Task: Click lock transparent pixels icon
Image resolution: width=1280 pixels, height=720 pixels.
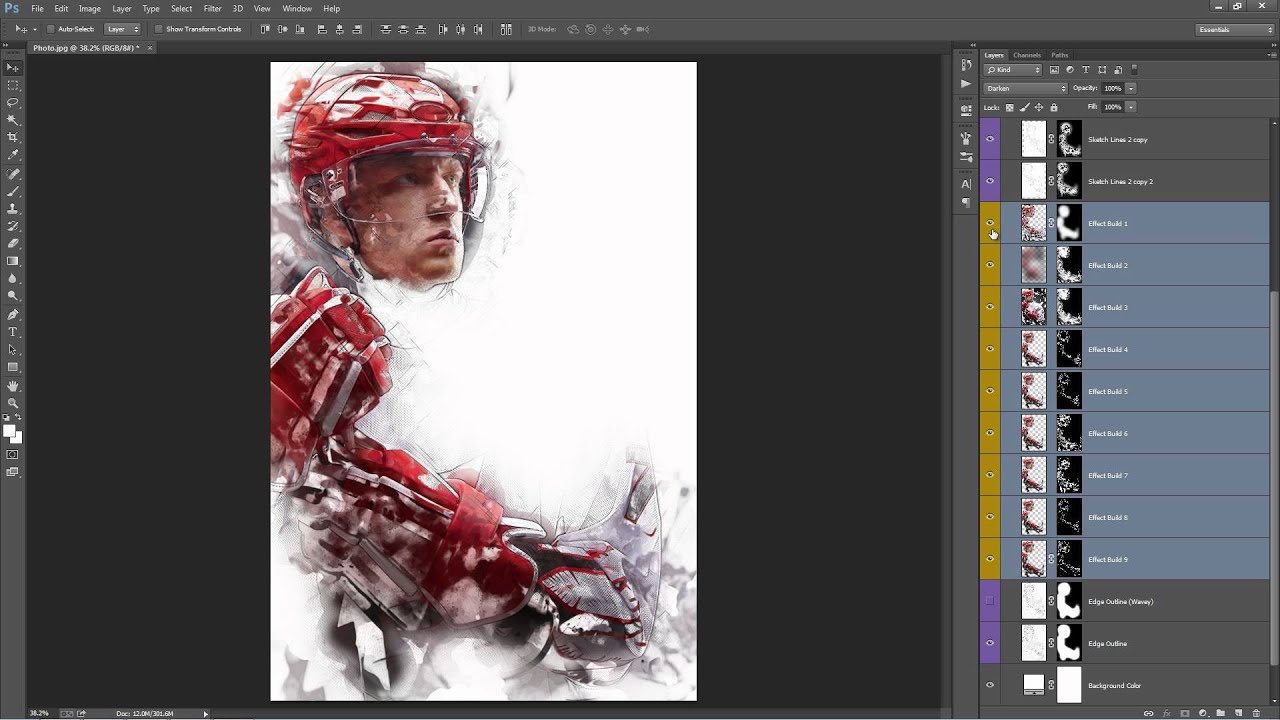Action: pos(1009,107)
